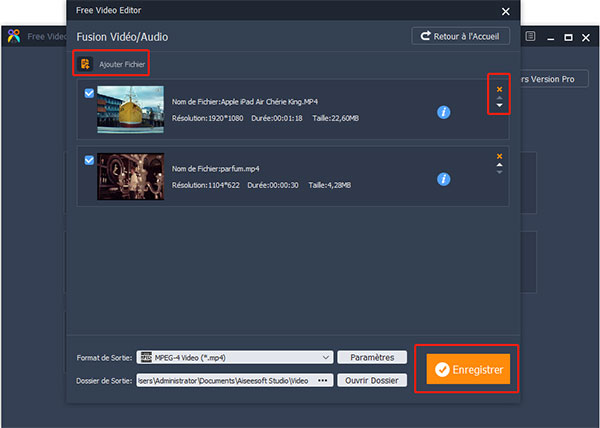Click the parfum.mp4 video thumbnail
The image size is (600, 428).
click(130, 176)
